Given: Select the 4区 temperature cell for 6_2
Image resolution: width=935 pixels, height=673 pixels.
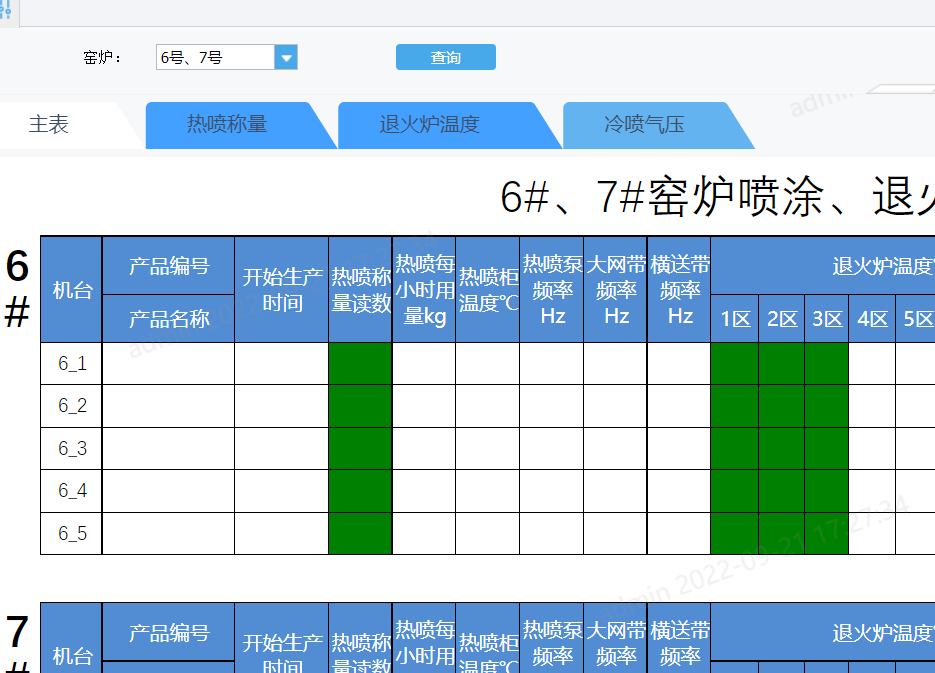Looking at the screenshot, I should pos(872,406).
